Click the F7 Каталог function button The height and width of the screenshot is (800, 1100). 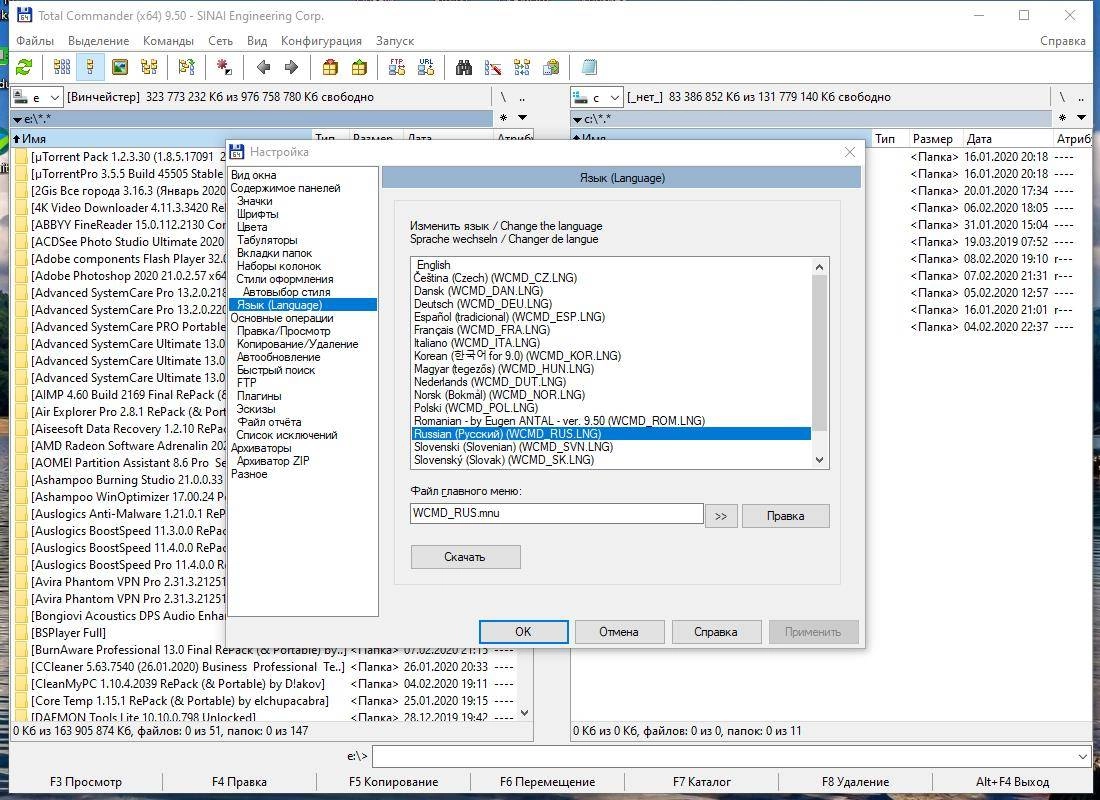click(x=702, y=782)
